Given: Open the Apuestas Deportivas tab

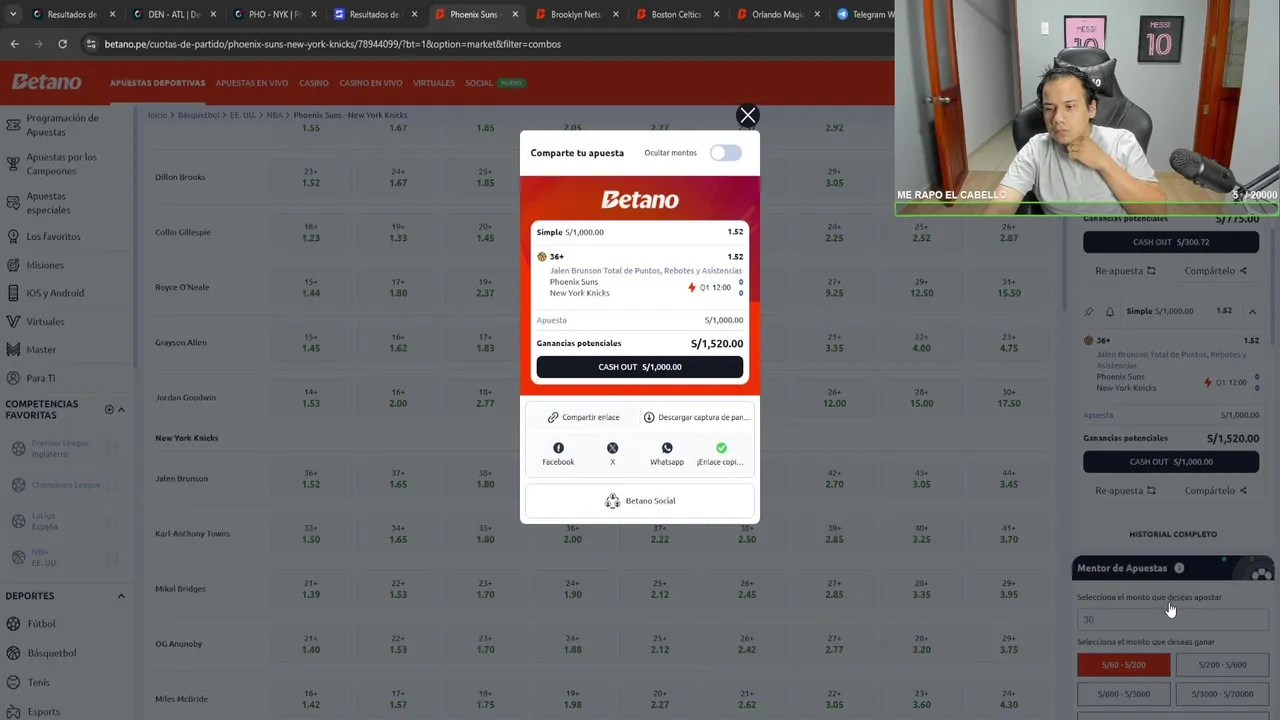Looking at the screenshot, I should tap(157, 83).
